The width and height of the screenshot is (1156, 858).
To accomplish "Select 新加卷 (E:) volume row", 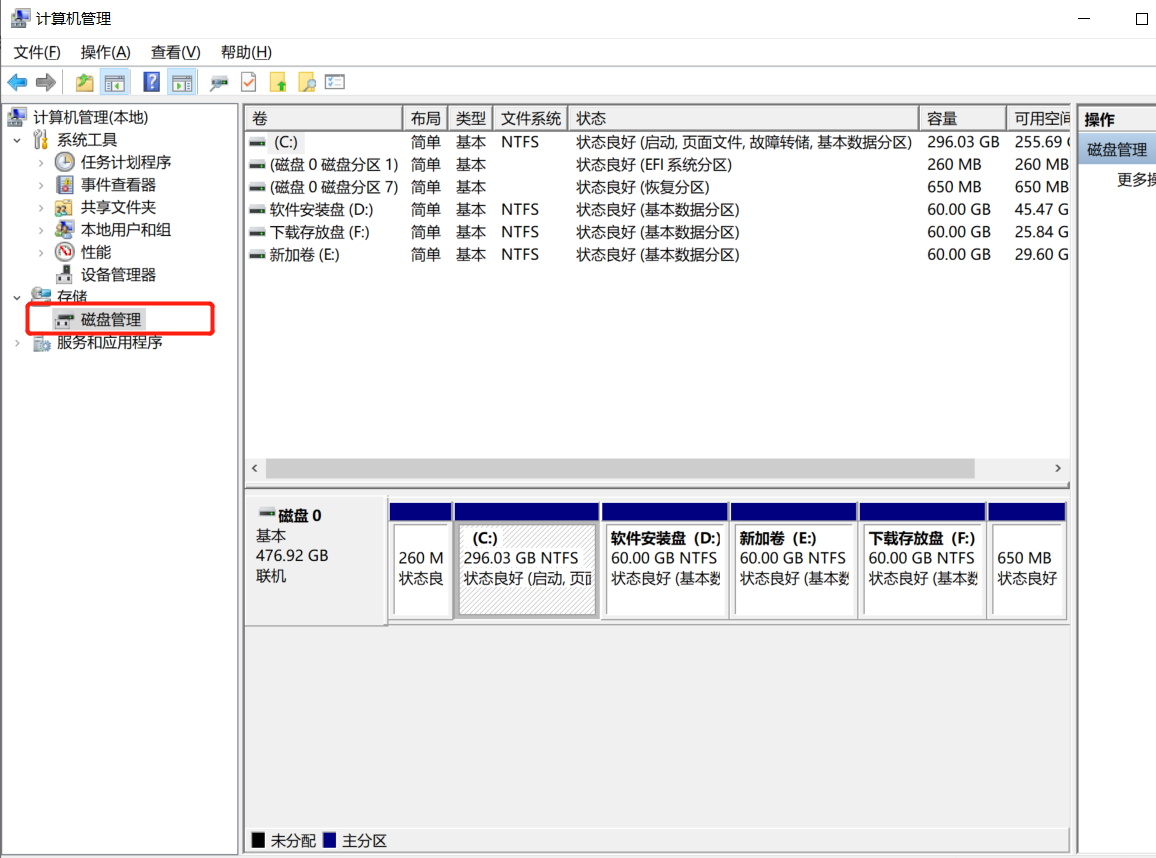I will pos(658,254).
